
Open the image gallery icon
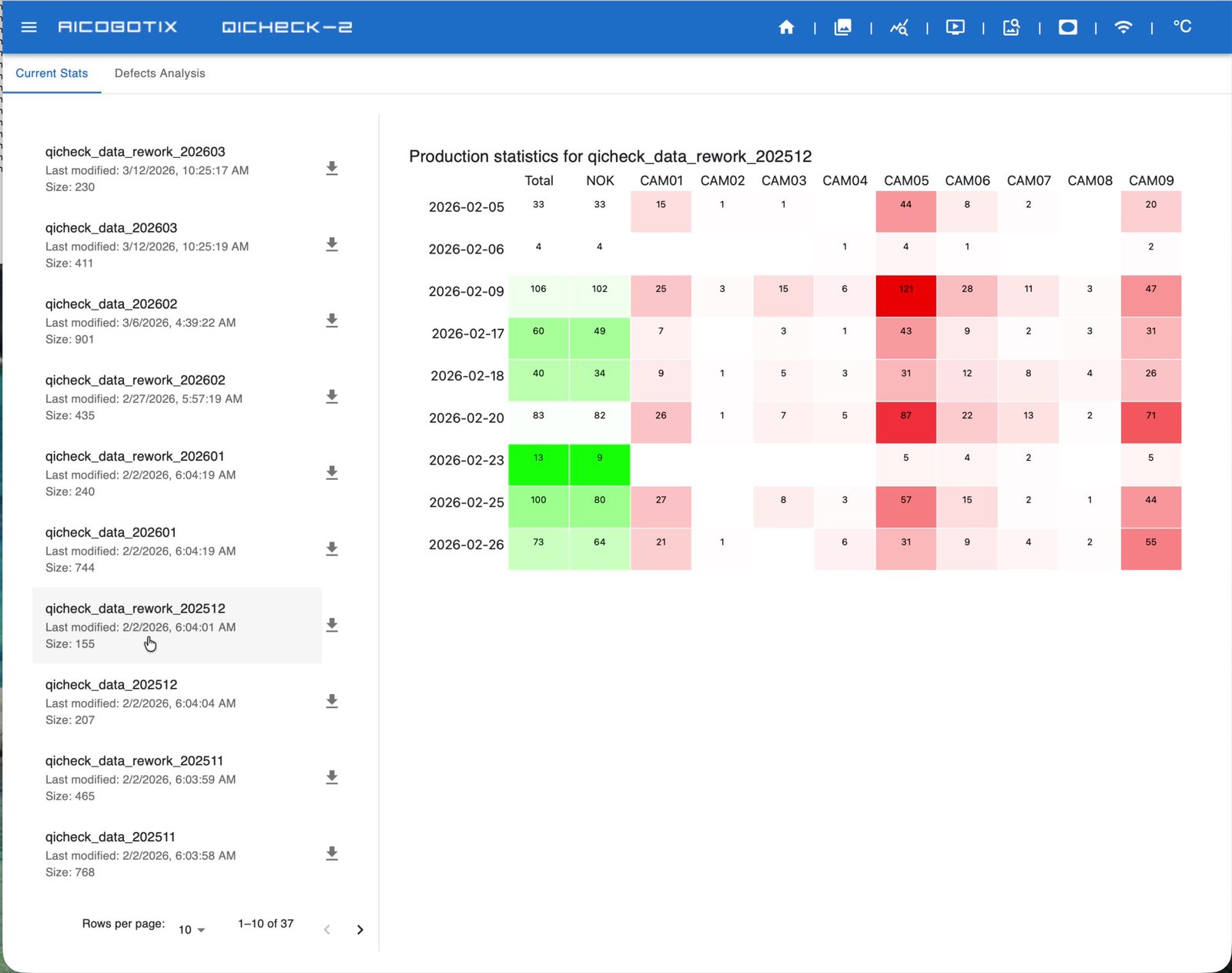coord(843,28)
